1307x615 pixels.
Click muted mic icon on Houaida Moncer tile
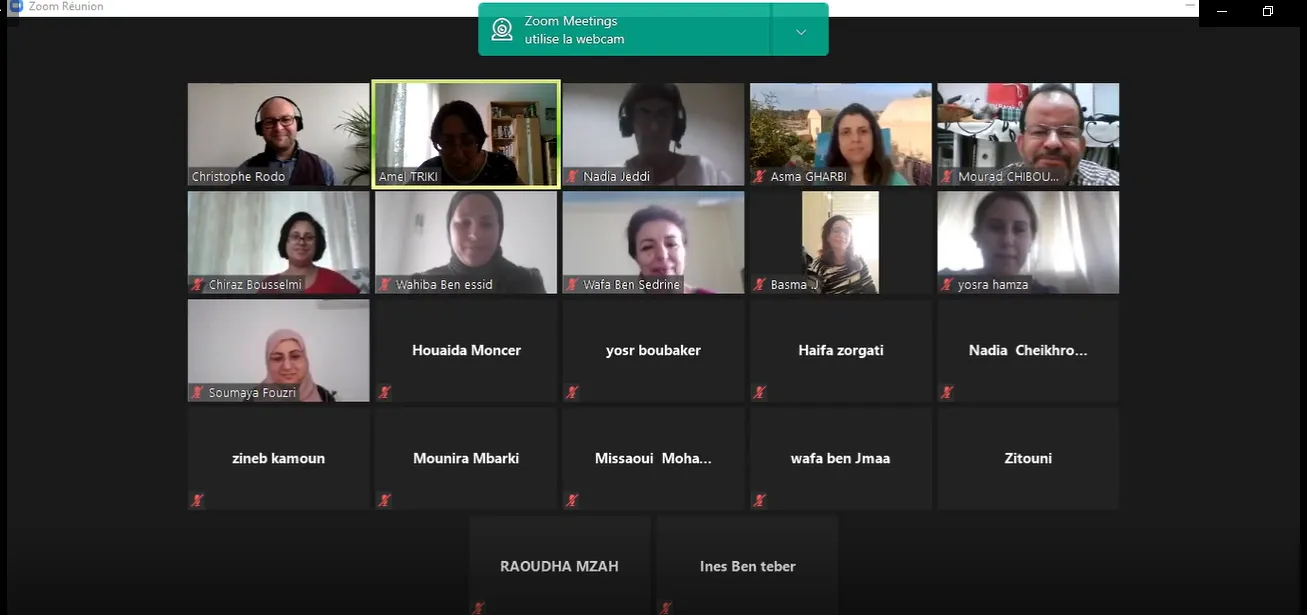[x=384, y=392]
